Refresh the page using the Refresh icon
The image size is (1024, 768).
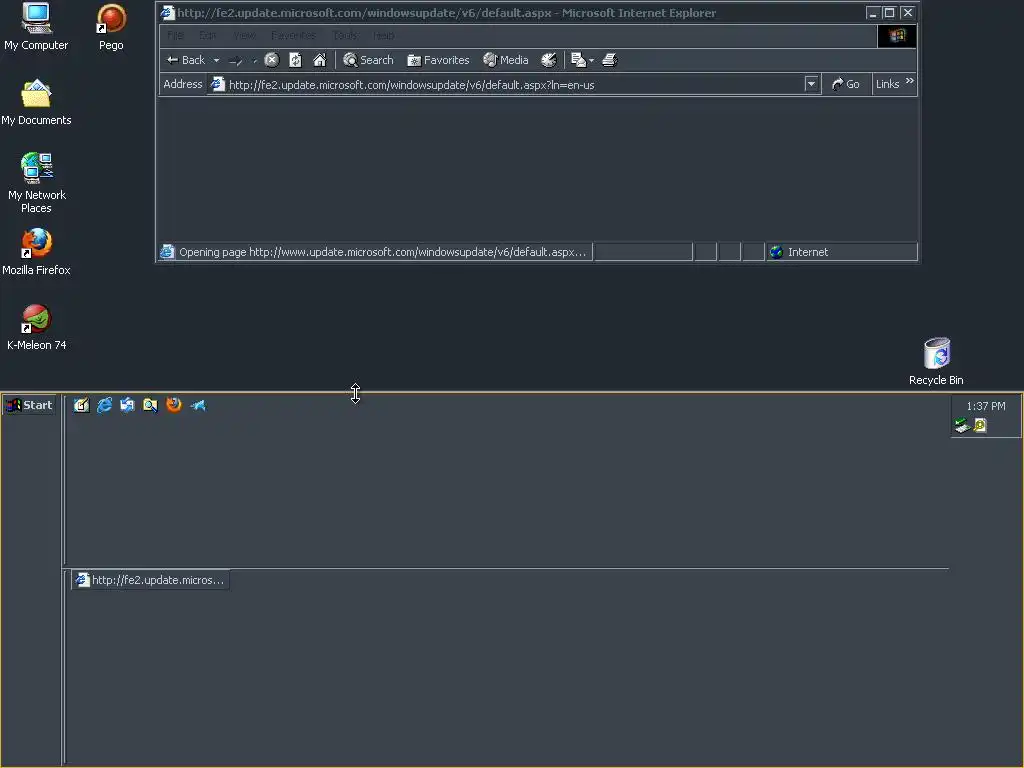click(295, 60)
